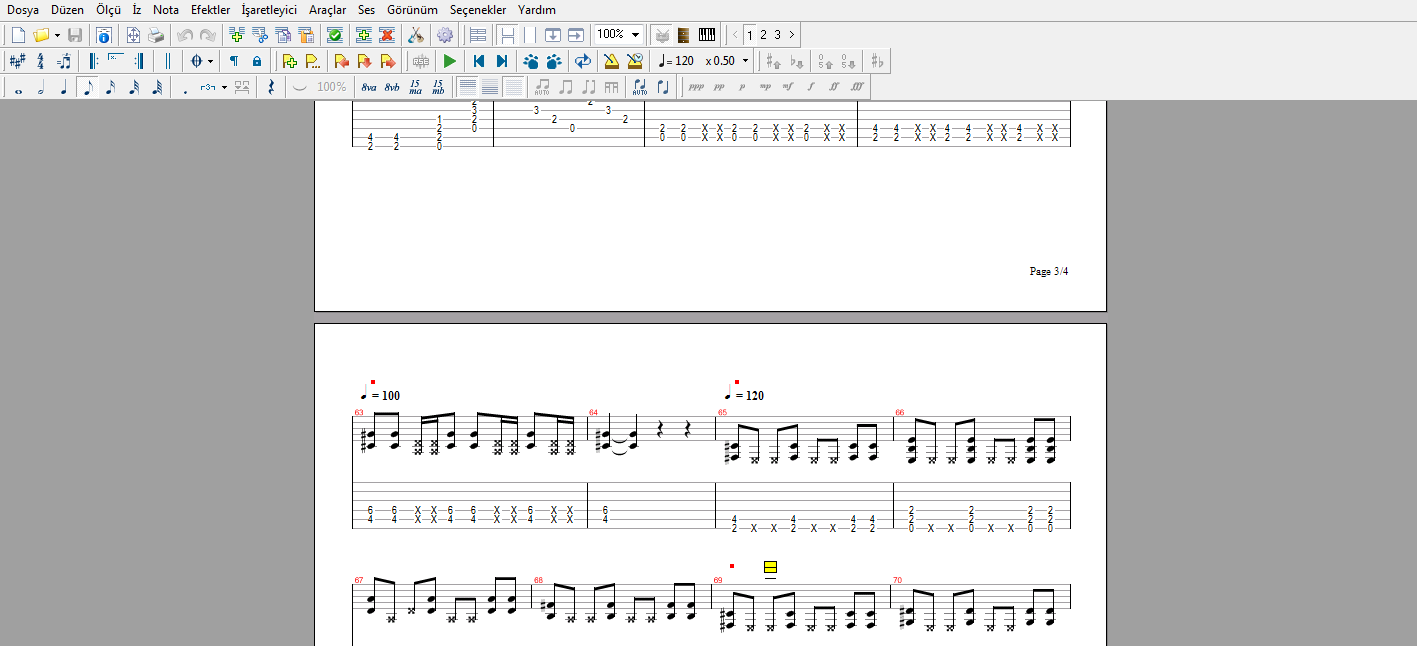Open the 100% zoom dropdown
Viewport: 1417px width, 646px height.
pos(635,35)
